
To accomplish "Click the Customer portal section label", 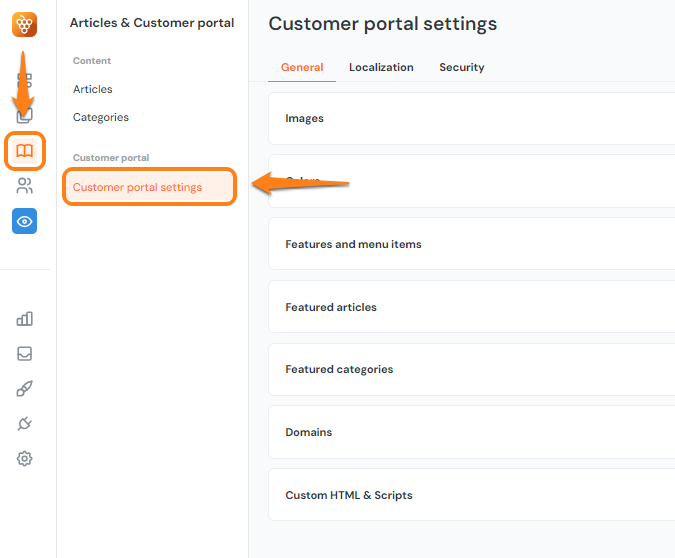I will click(111, 158).
